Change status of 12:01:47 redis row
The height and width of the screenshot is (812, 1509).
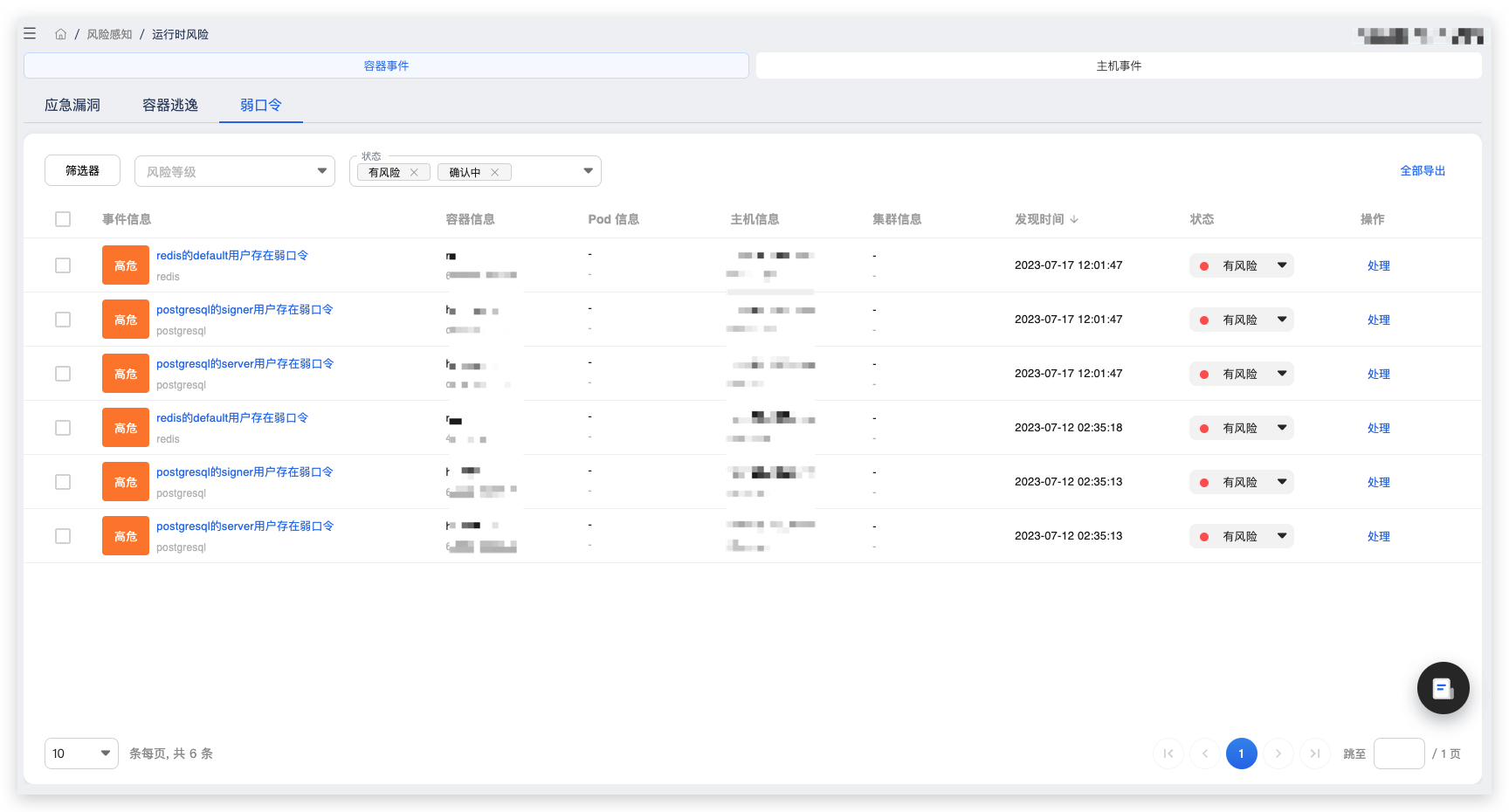point(1241,265)
